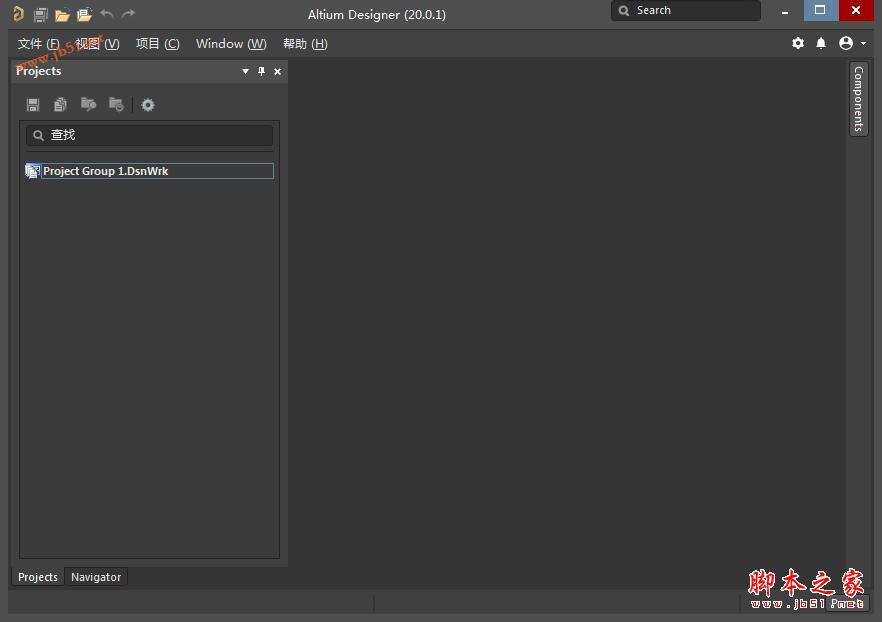Open the 文件 (F) menu
This screenshot has width=882, height=622.
[x=38, y=44]
